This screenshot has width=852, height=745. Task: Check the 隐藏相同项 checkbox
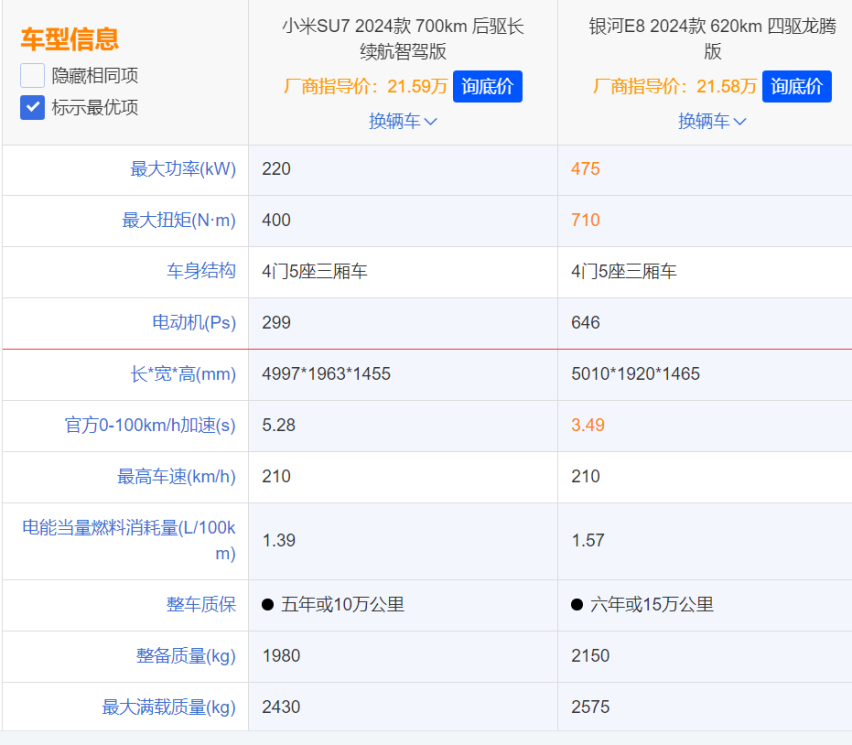32,75
